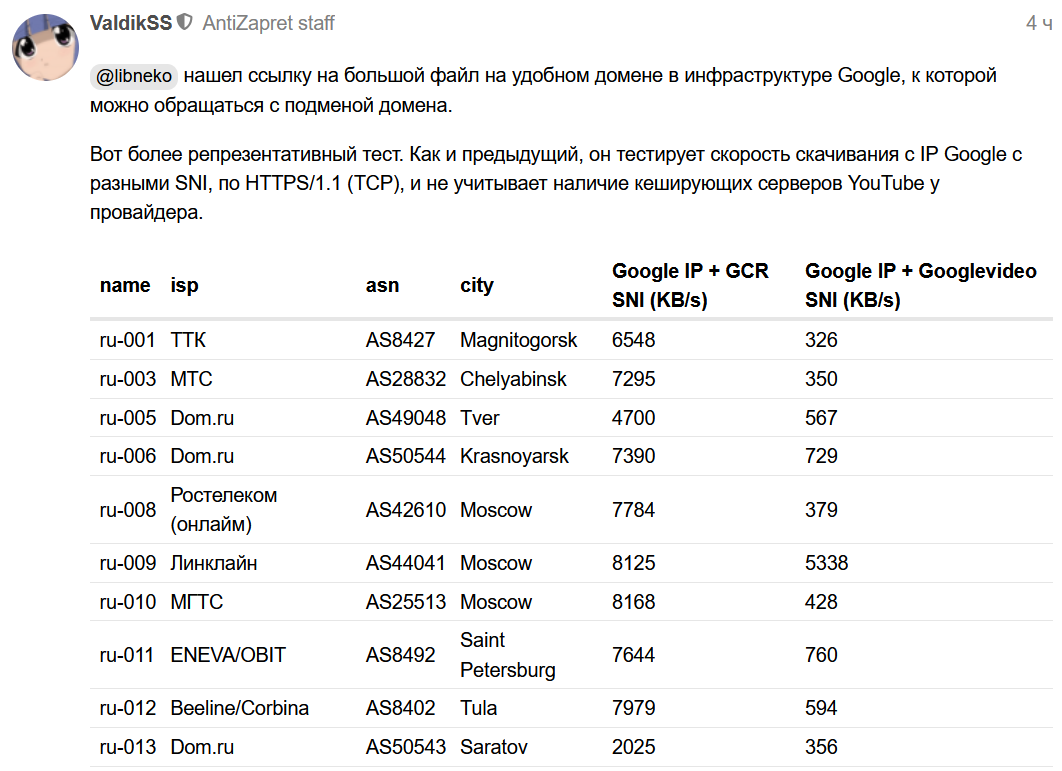Click the Beeline/Corbina ISP cell
The width and height of the screenshot is (1062, 771).
point(240,709)
